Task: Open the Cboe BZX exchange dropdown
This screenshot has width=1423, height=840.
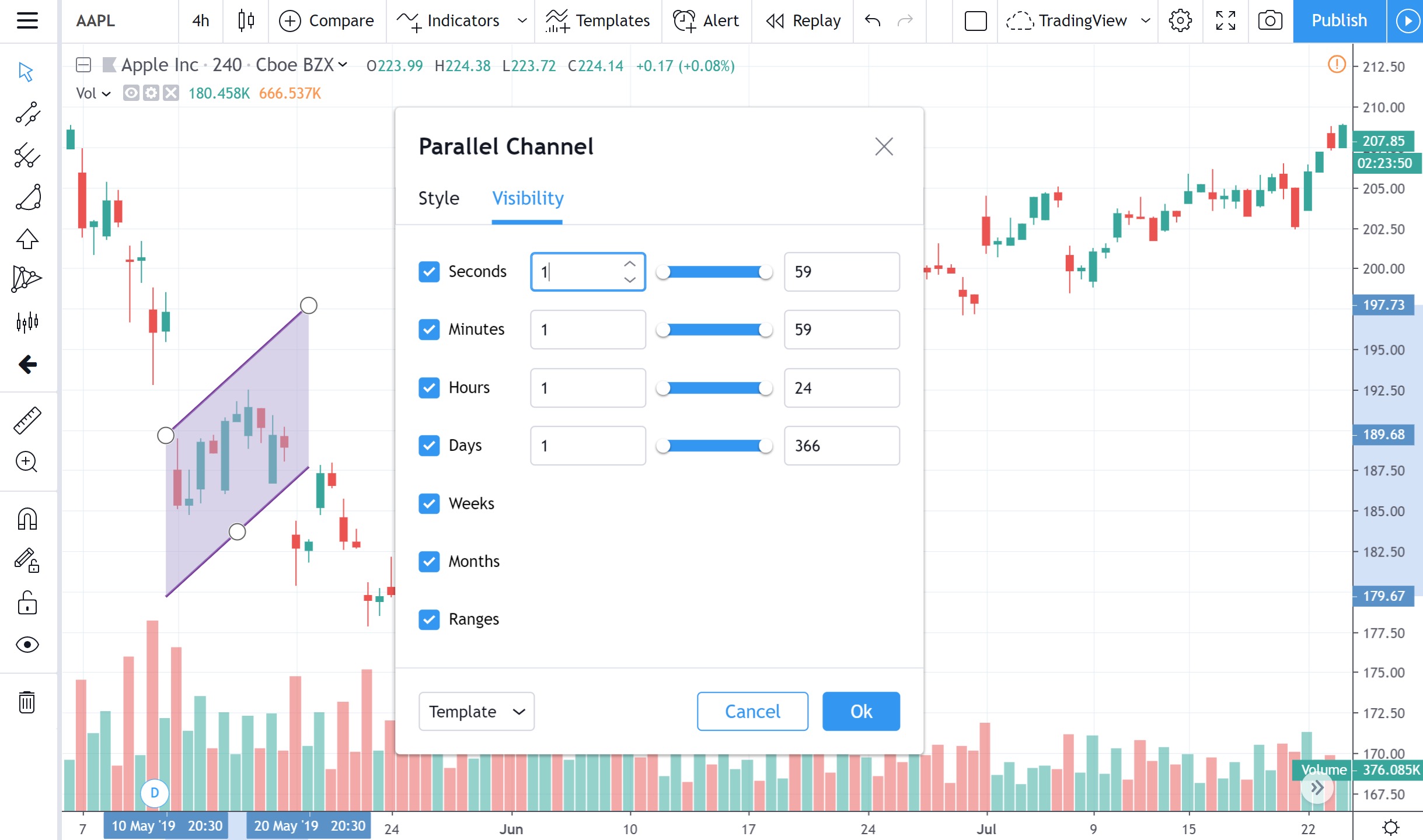Action: click(x=299, y=65)
